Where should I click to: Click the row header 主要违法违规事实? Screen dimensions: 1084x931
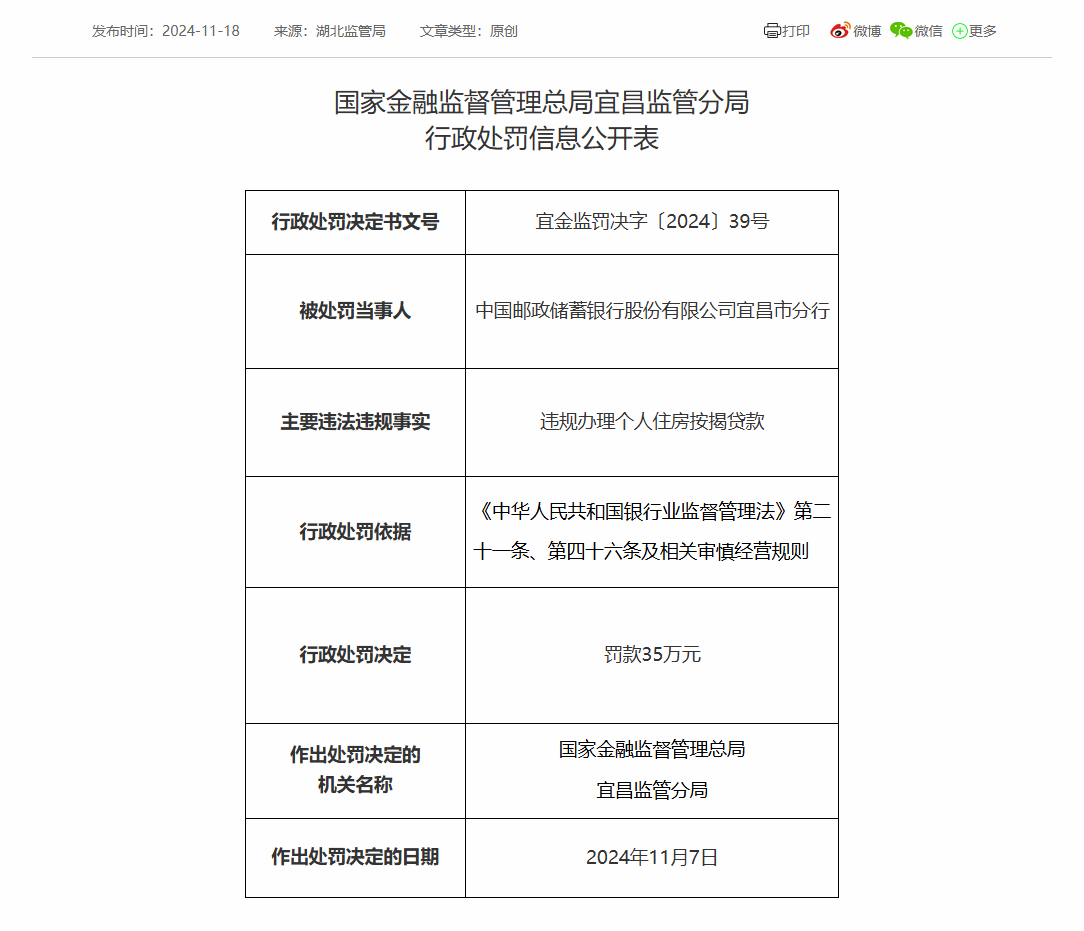[355, 422]
